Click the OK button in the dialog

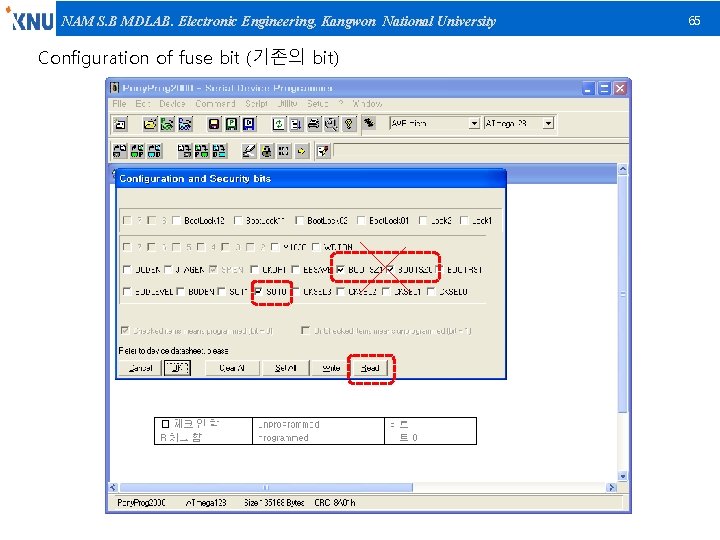(x=177, y=368)
